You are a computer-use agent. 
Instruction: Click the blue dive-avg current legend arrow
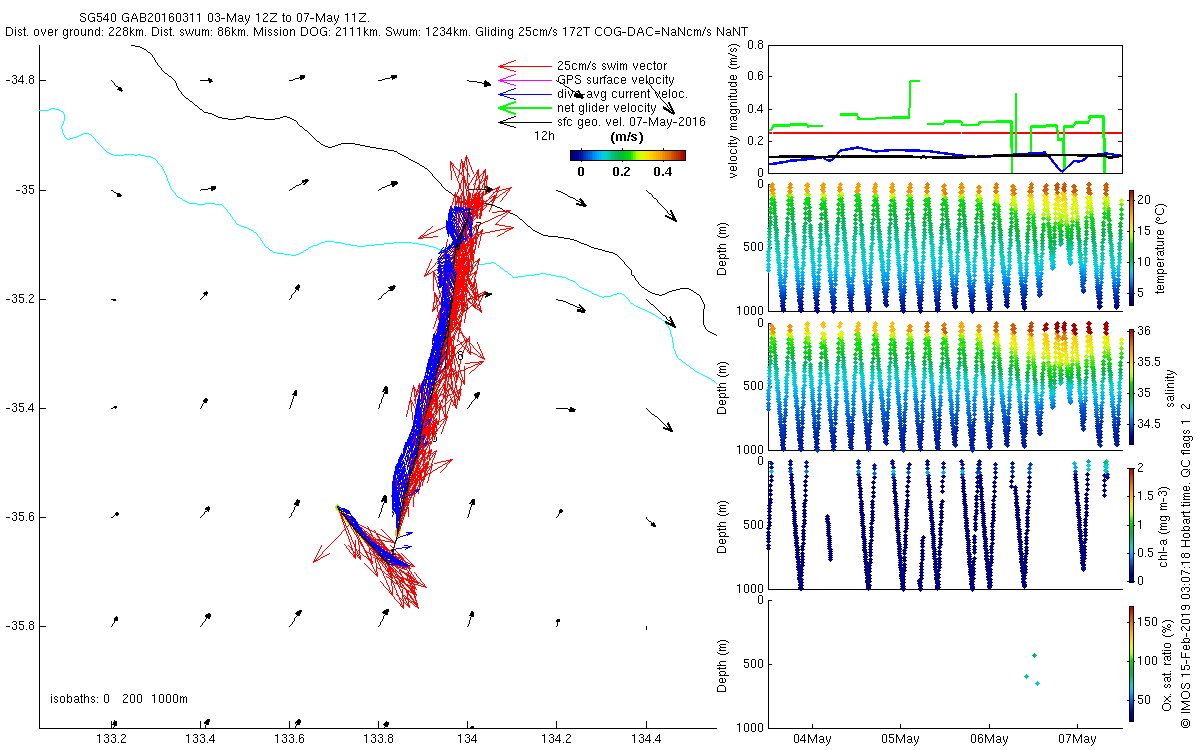pyautogui.click(x=524, y=94)
